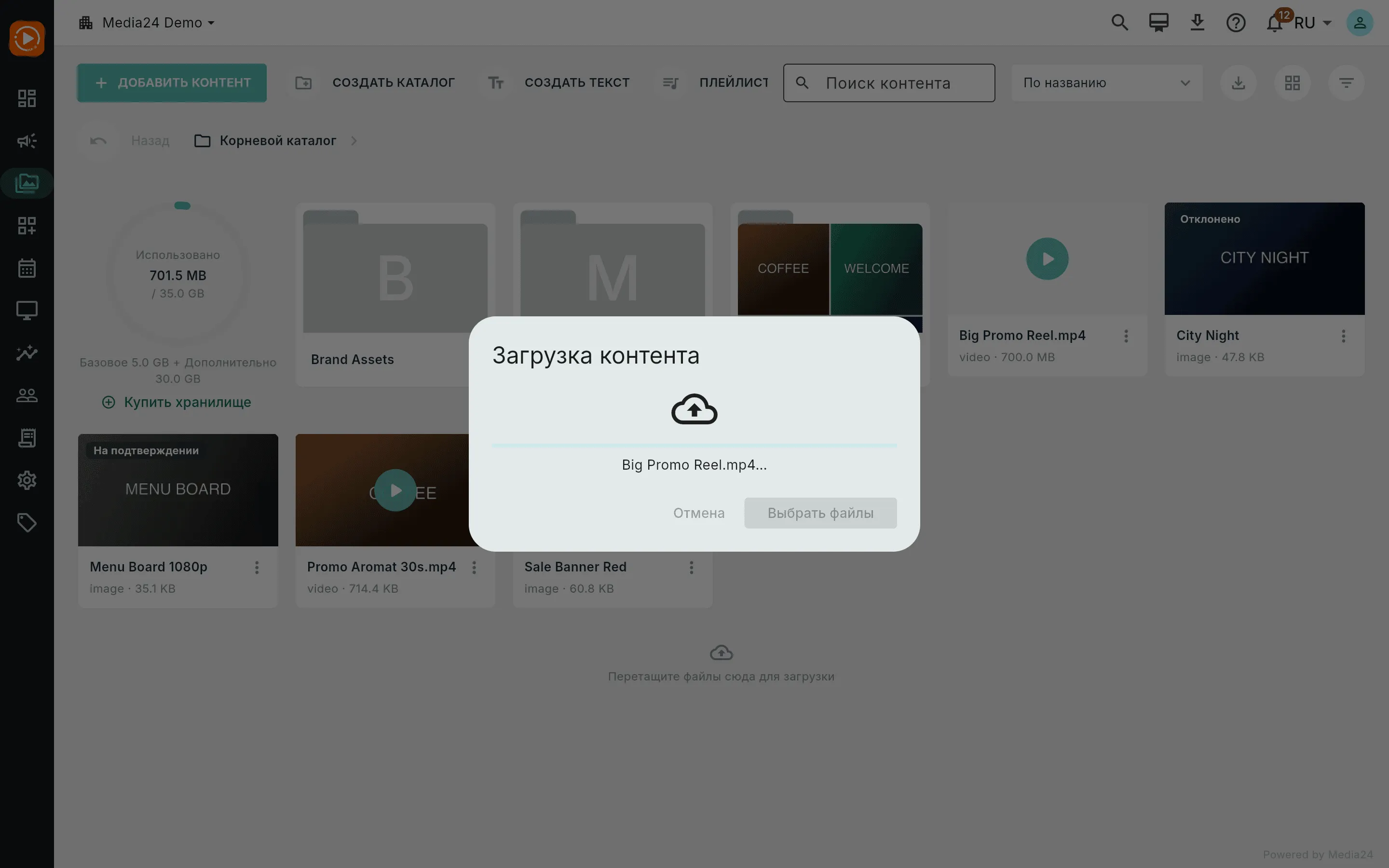Click Отмена in upload dialog
1389x868 pixels.
698,513
